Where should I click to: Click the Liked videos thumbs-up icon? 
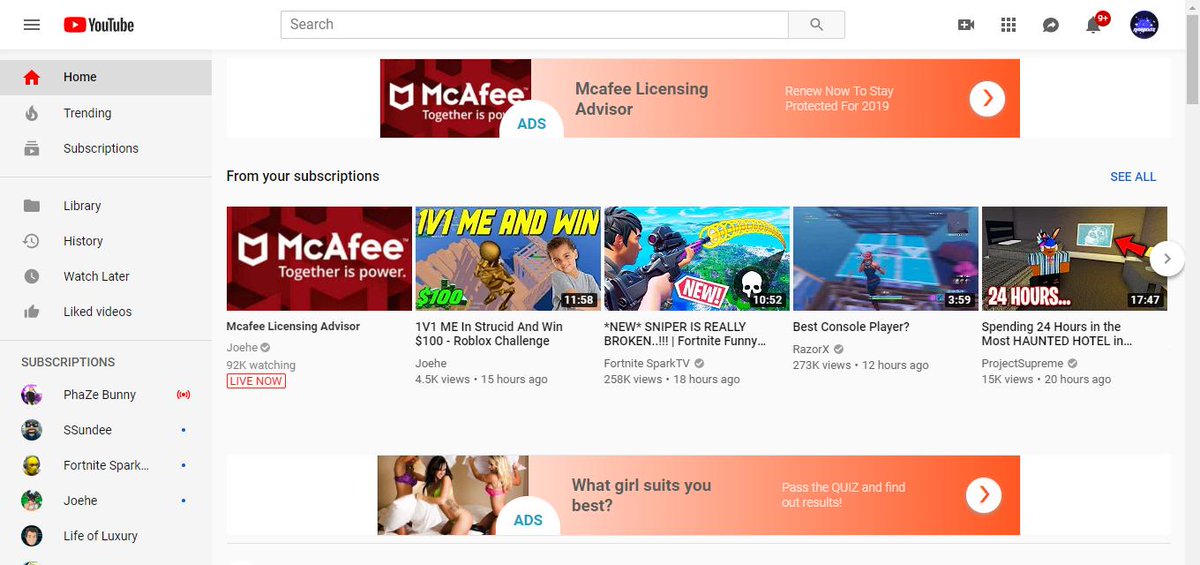[x=32, y=312]
